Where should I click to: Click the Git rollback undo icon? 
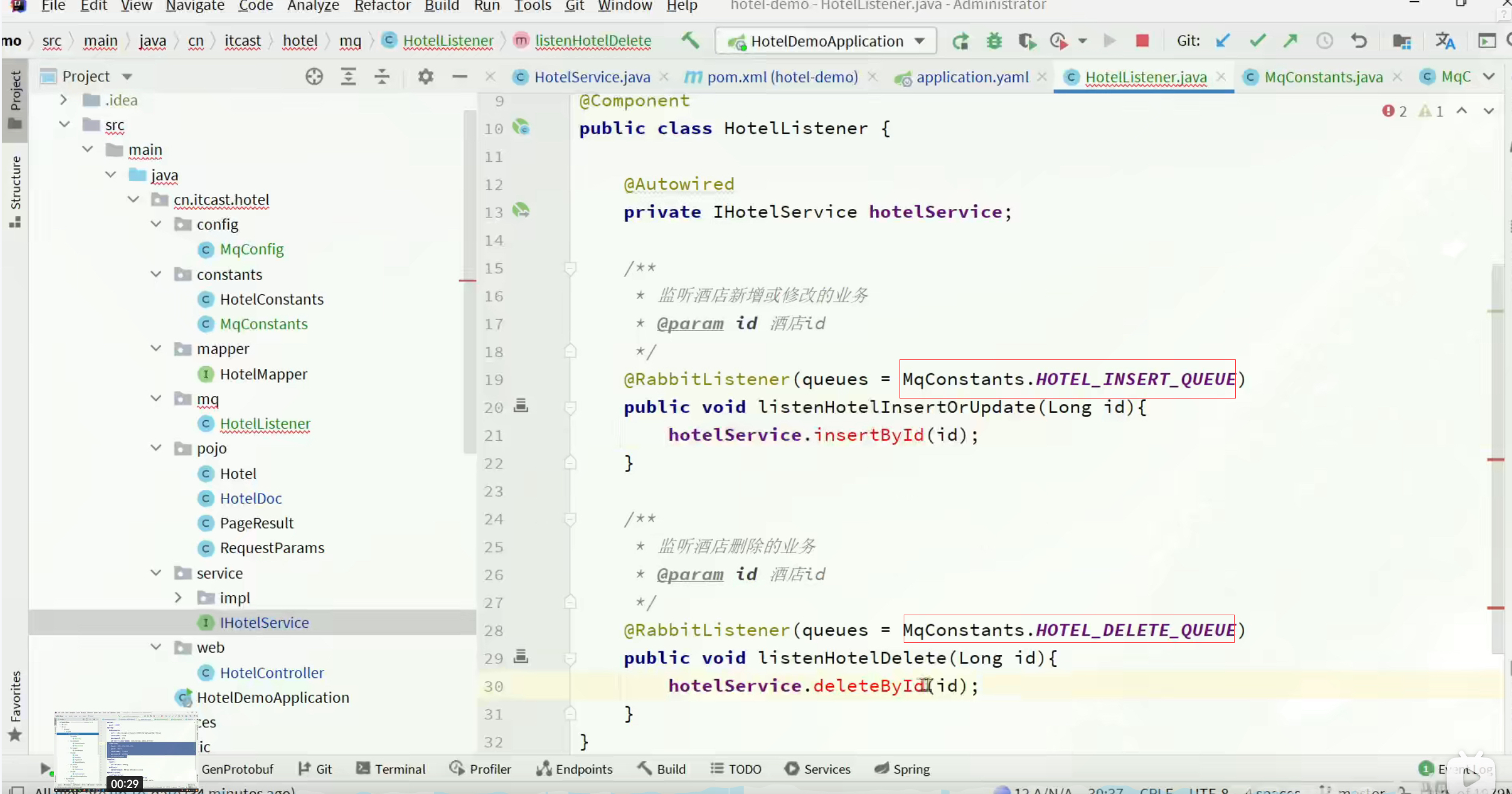[x=1359, y=41]
